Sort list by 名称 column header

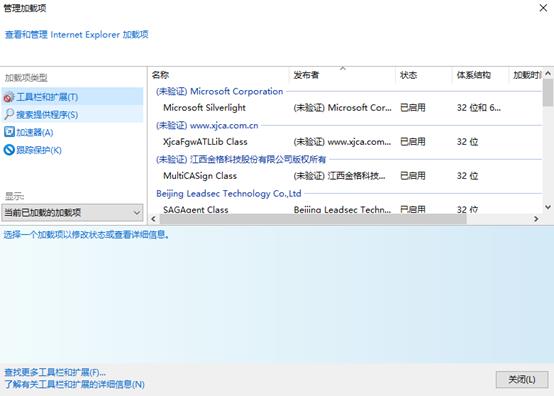(219, 75)
